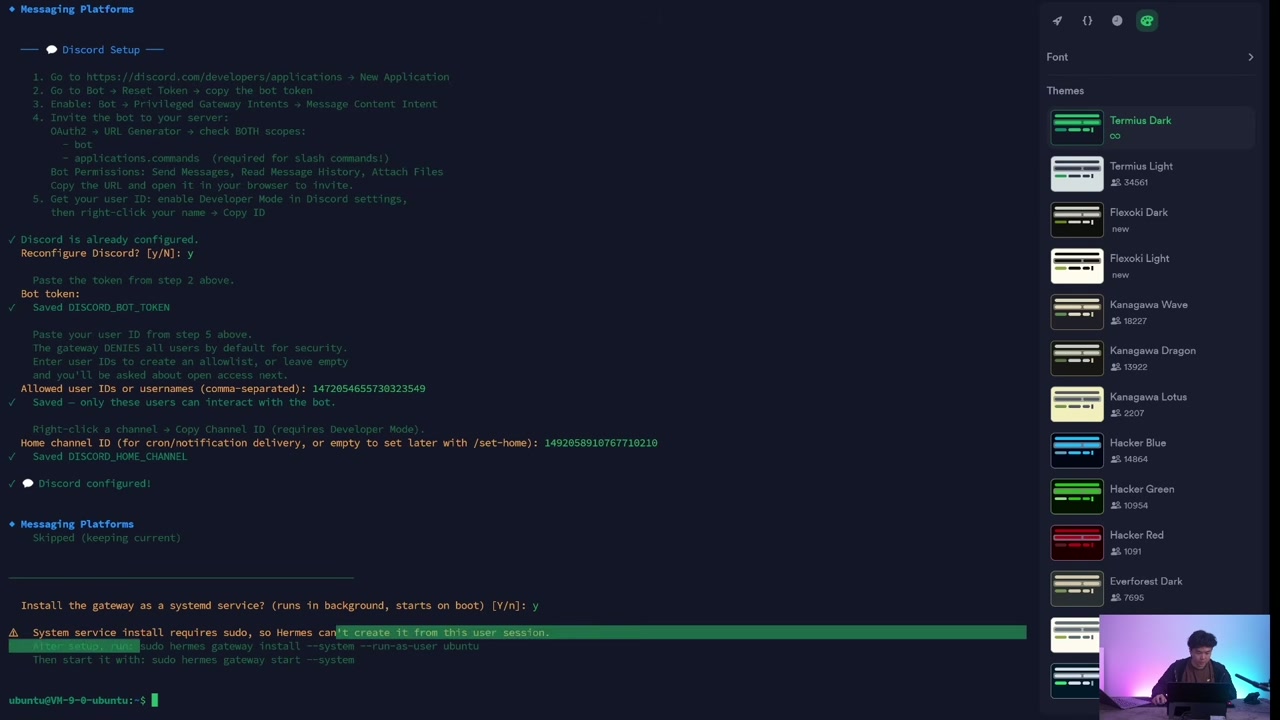This screenshot has width=1280, height=720.
Task: Click the "Bot token:" prompt line
Action: click(50, 294)
